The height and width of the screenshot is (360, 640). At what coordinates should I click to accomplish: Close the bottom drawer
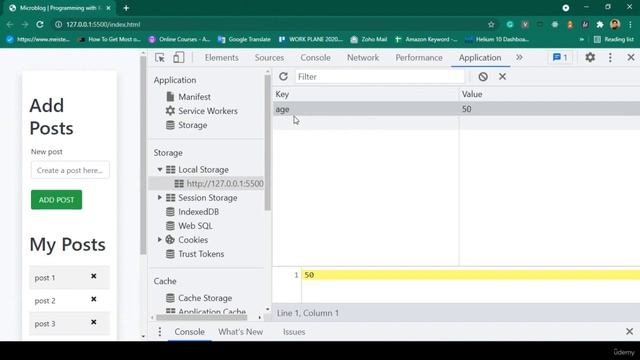click(629, 331)
